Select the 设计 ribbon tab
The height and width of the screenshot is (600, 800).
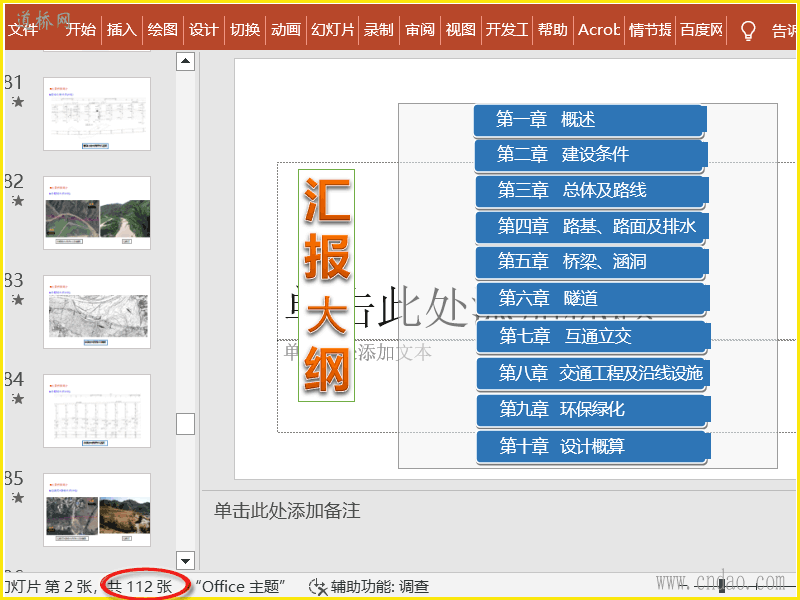point(204,30)
